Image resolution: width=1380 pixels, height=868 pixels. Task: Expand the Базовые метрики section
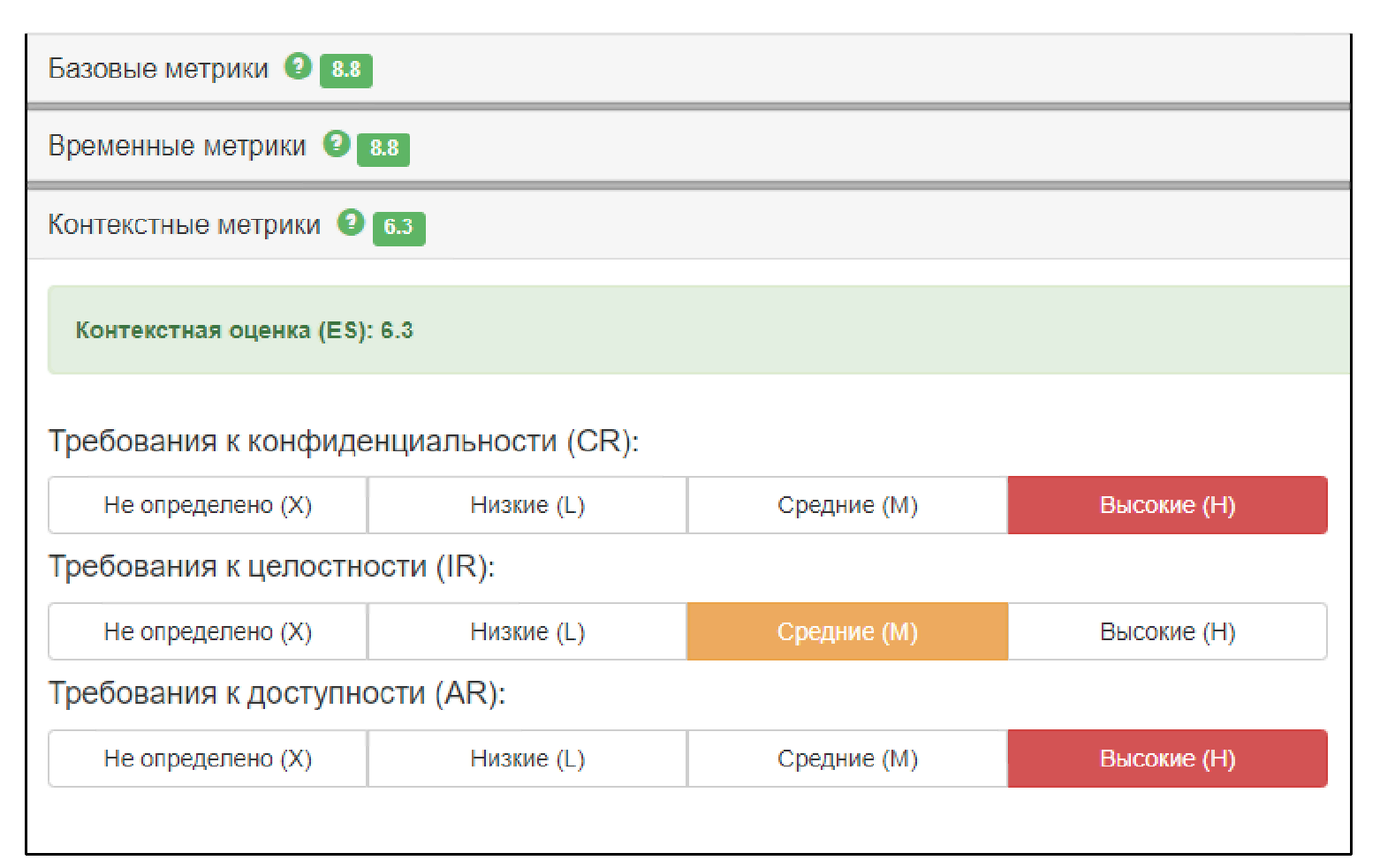click(158, 69)
